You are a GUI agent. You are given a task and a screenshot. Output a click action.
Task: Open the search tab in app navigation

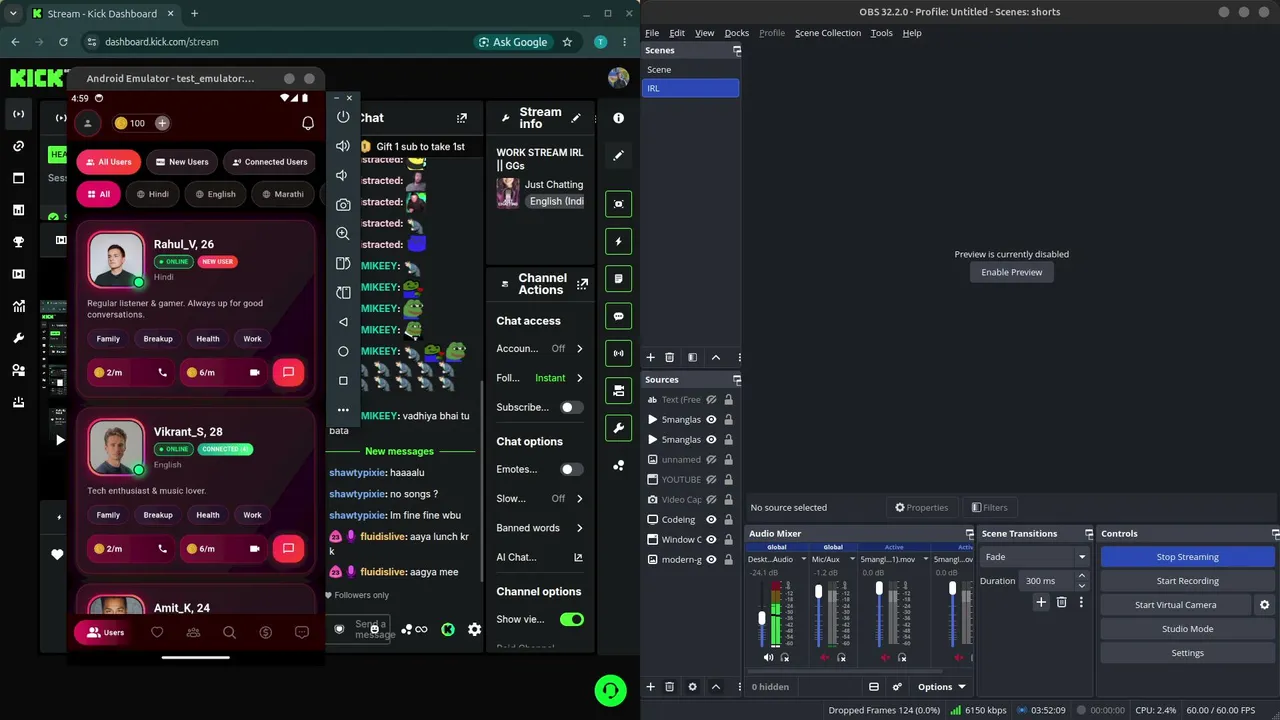(229, 632)
